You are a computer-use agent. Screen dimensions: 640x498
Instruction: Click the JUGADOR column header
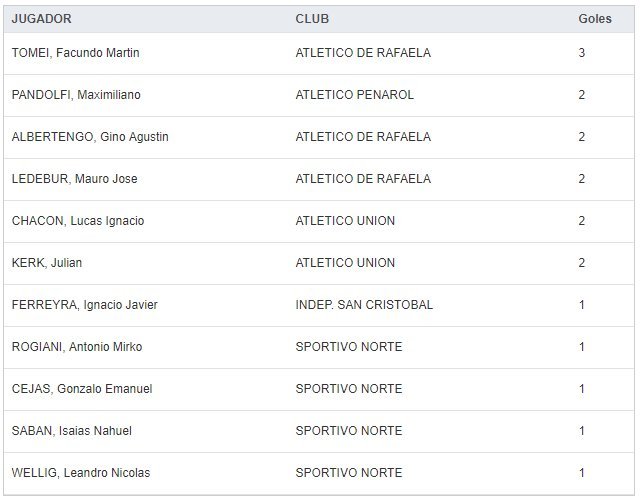[41, 19]
